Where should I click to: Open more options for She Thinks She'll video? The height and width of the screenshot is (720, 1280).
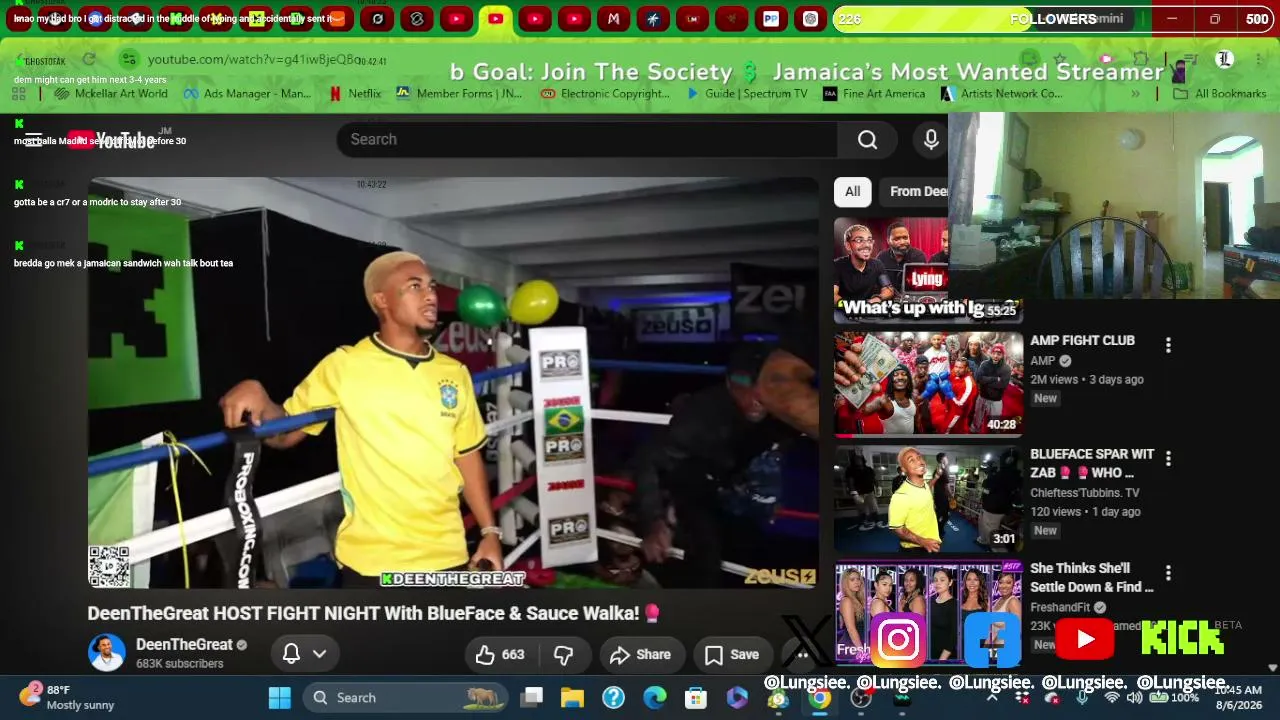(x=1168, y=573)
